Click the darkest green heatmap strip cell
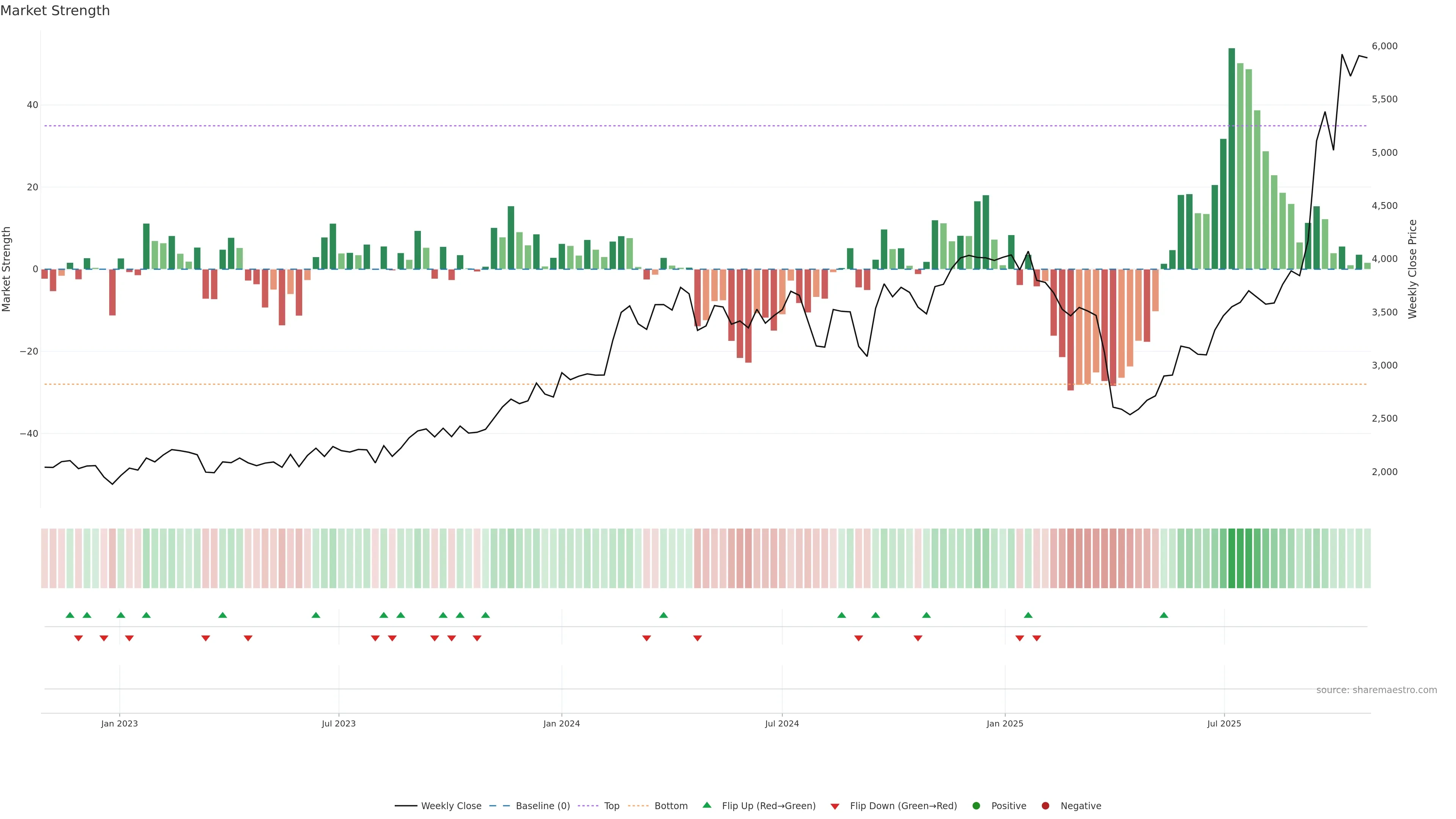The width and height of the screenshot is (1456, 819). click(1232, 559)
